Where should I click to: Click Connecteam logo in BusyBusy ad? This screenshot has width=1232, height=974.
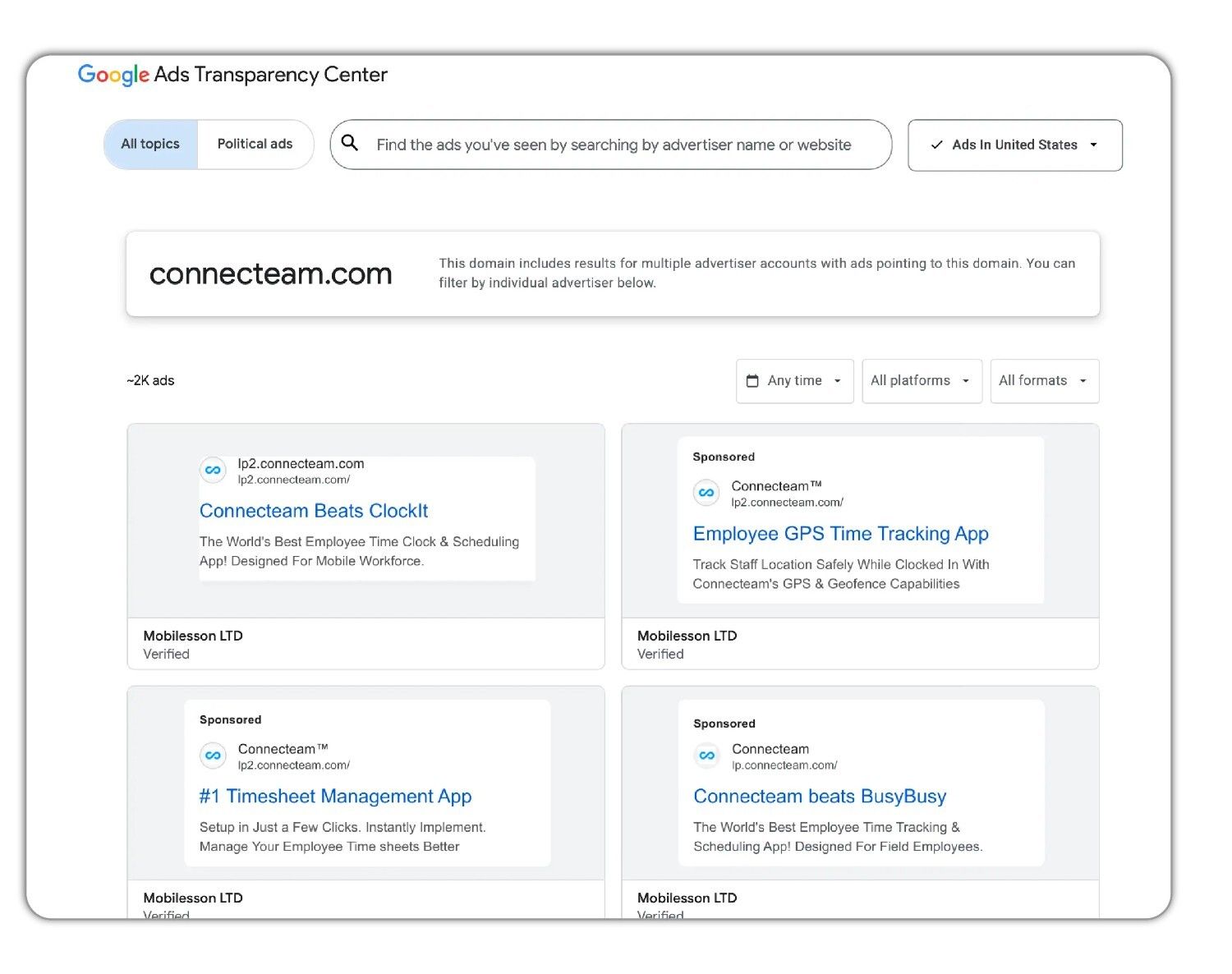click(x=707, y=756)
